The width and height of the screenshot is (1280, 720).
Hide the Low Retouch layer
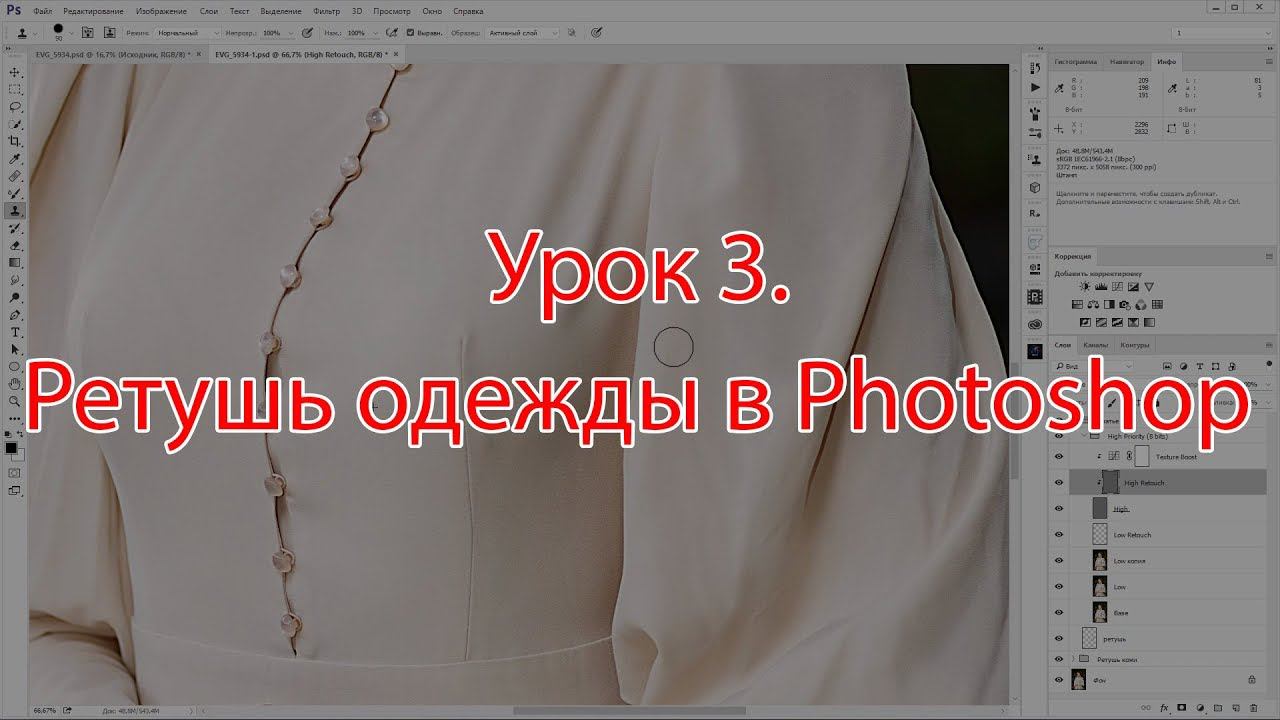(x=1059, y=534)
